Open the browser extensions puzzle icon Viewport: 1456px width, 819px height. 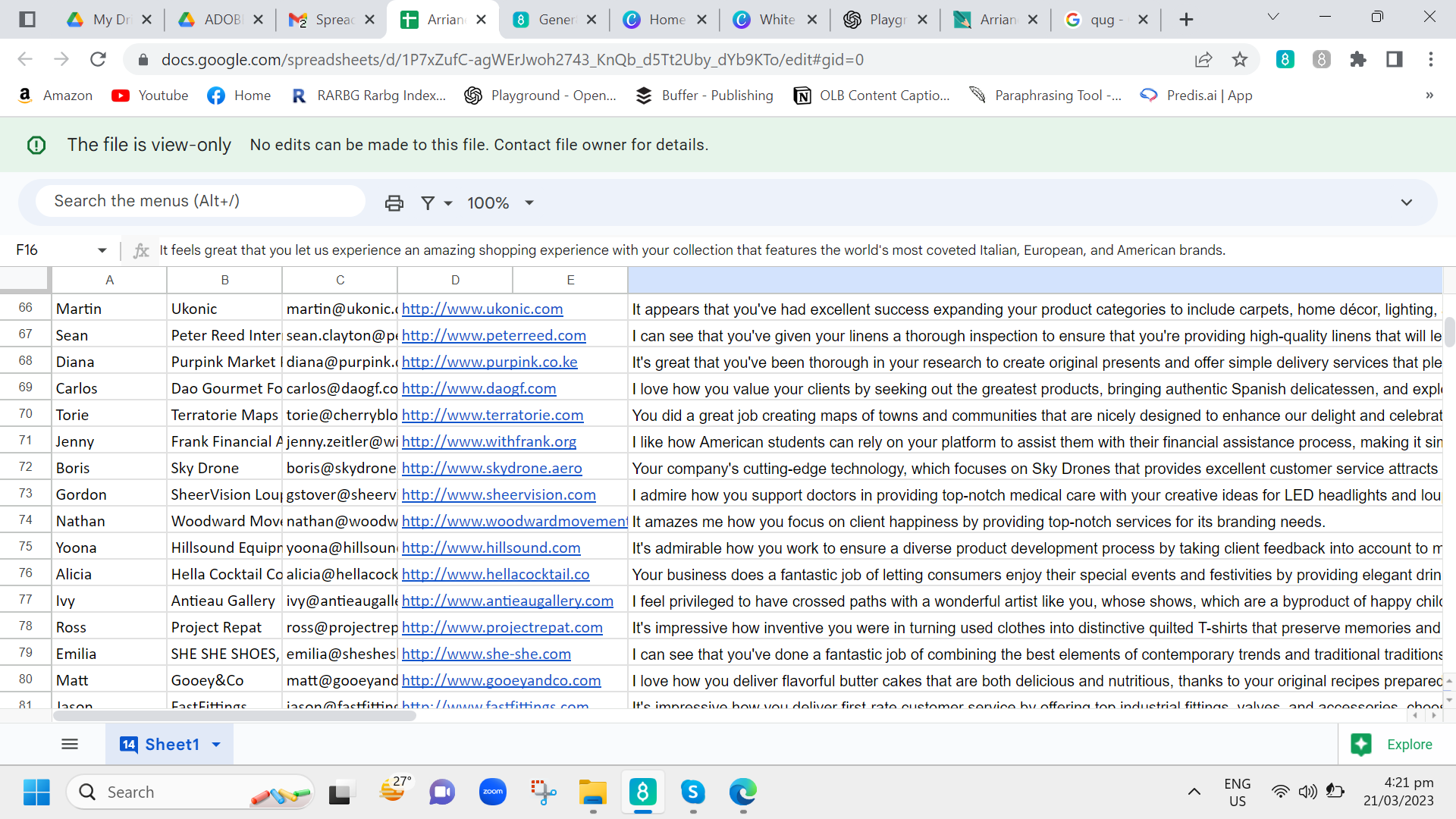click(x=1357, y=60)
